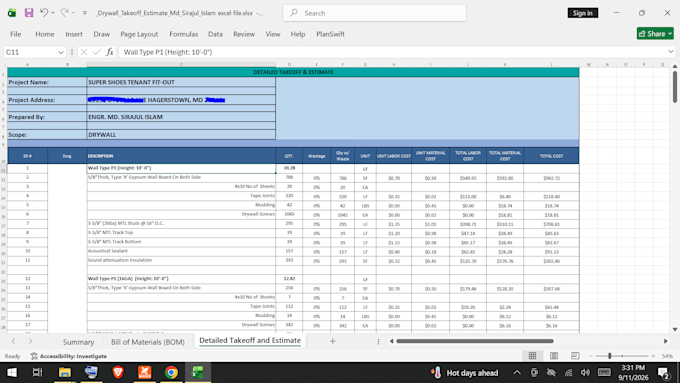Click horizontal scrollbar right arrow
The height and width of the screenshot is (383, 680).
[x=666, y=341]
